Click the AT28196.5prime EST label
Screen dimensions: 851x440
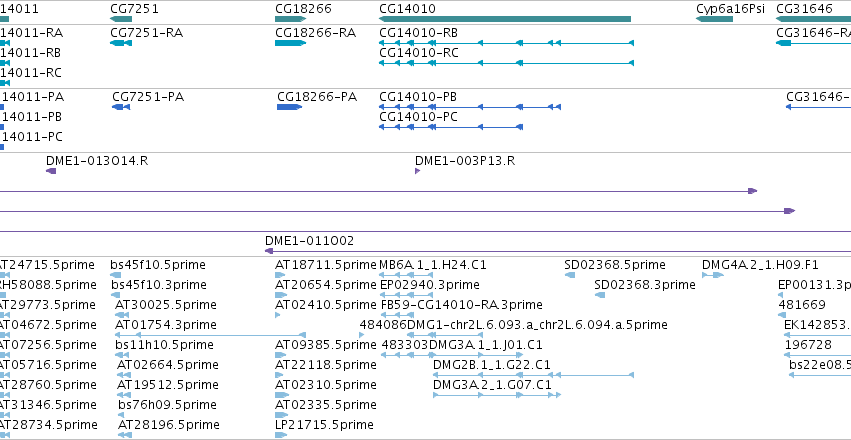click(x=169, y=424)
